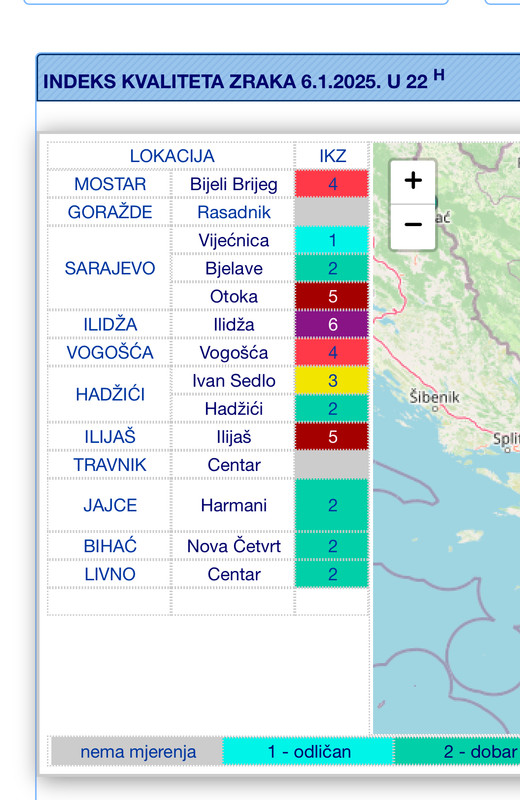Click the Šibenik label on the map
This screenshot has width=520, height=800.
pyautogui.click(x=434, y=397)
